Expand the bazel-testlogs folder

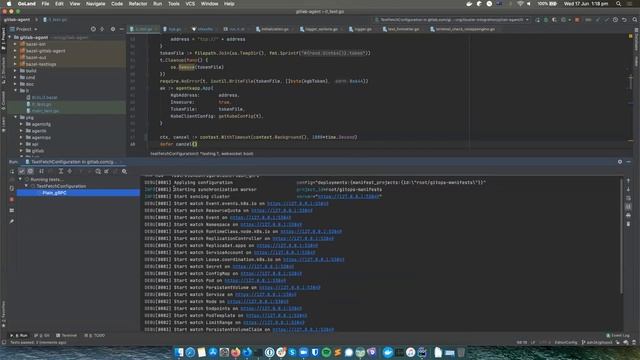(x=16, y=64)
